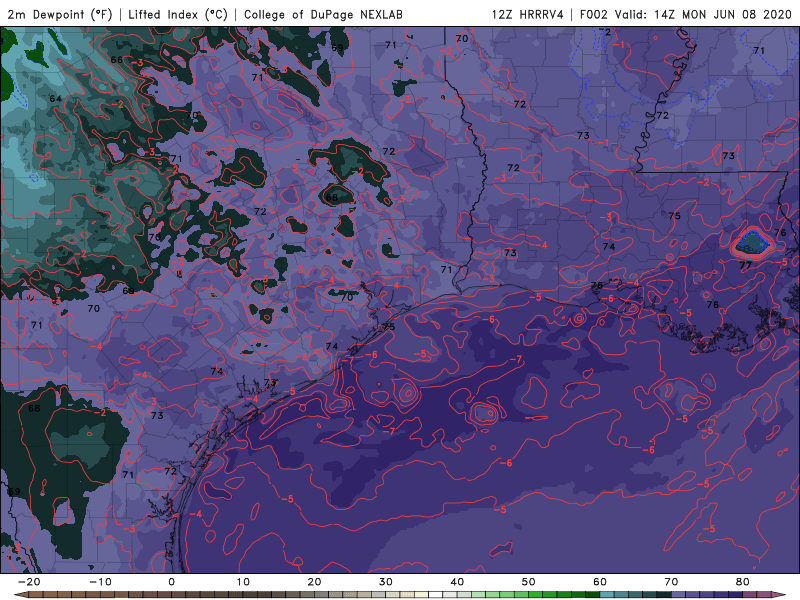Click the '2m Dewpoint (°F)' title text
The height and width of the screenshot is (600, 800).
60,15
